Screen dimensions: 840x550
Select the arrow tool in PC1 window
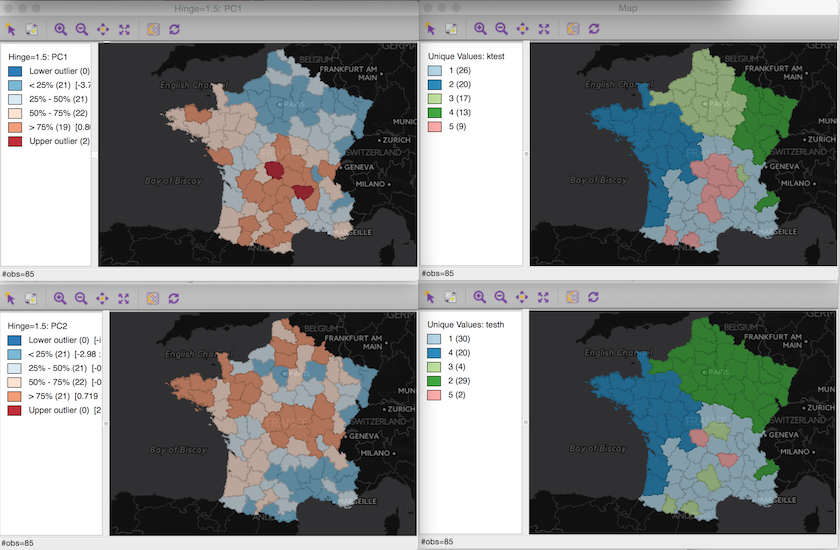point(11,29)
